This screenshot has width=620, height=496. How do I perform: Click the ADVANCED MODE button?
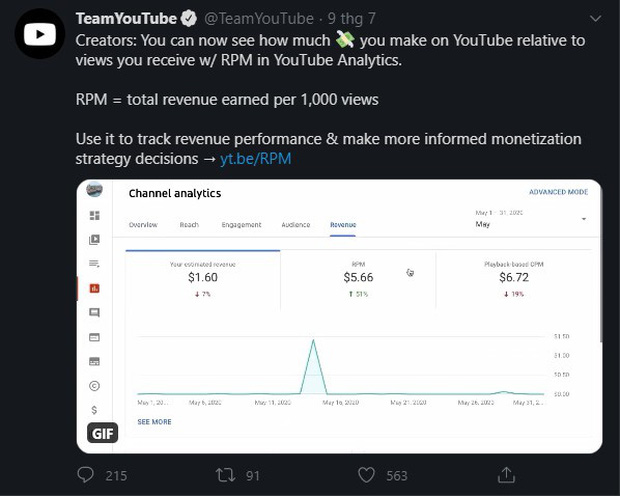click(x=558, y=192)
